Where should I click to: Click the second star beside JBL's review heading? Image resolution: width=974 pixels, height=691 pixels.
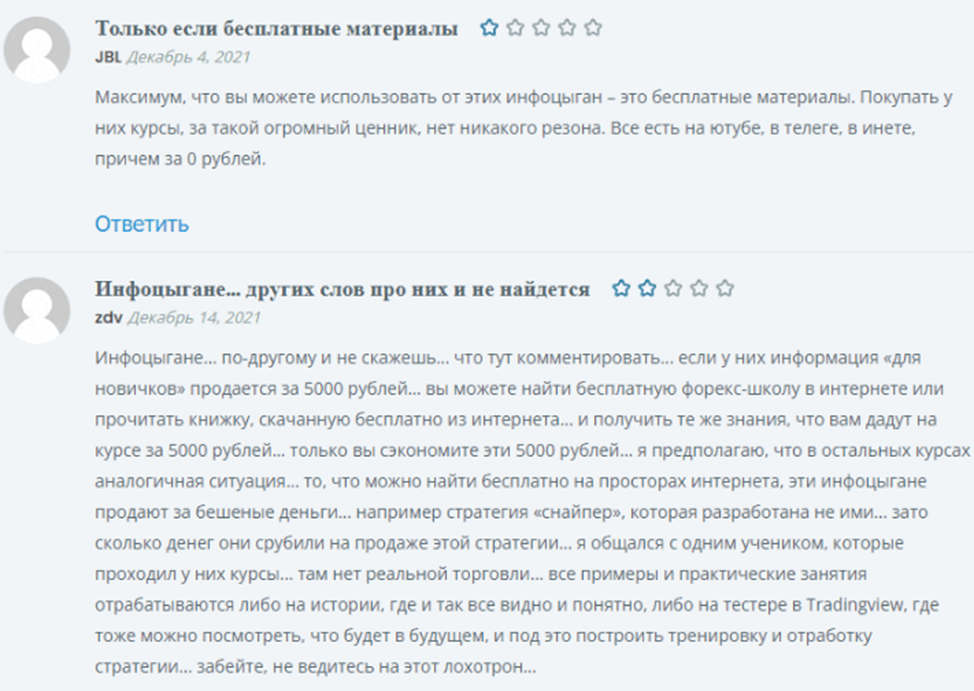(x=512, y=27)
